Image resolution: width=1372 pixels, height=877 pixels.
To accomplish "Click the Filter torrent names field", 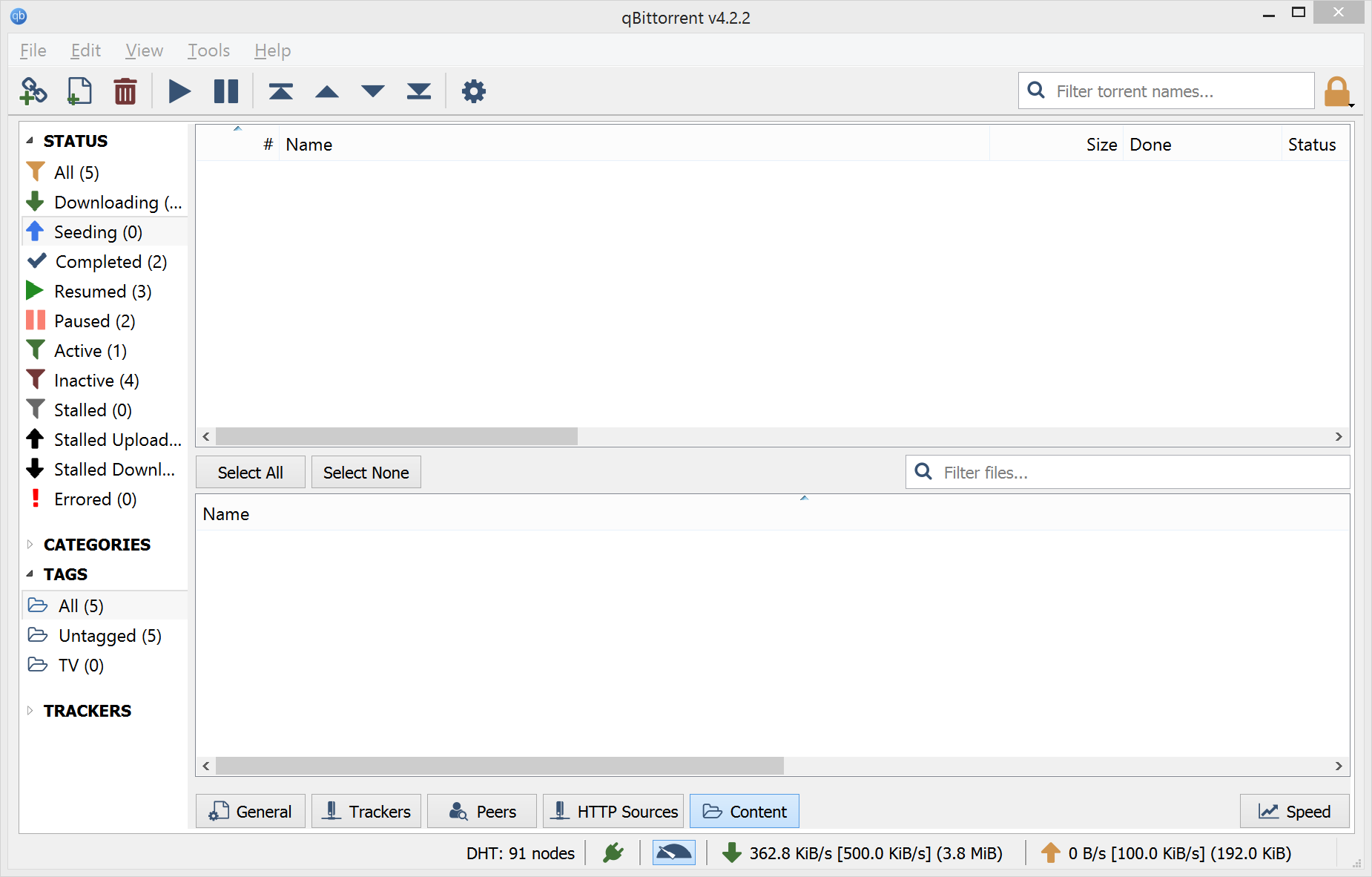I will coord(1167,91).
